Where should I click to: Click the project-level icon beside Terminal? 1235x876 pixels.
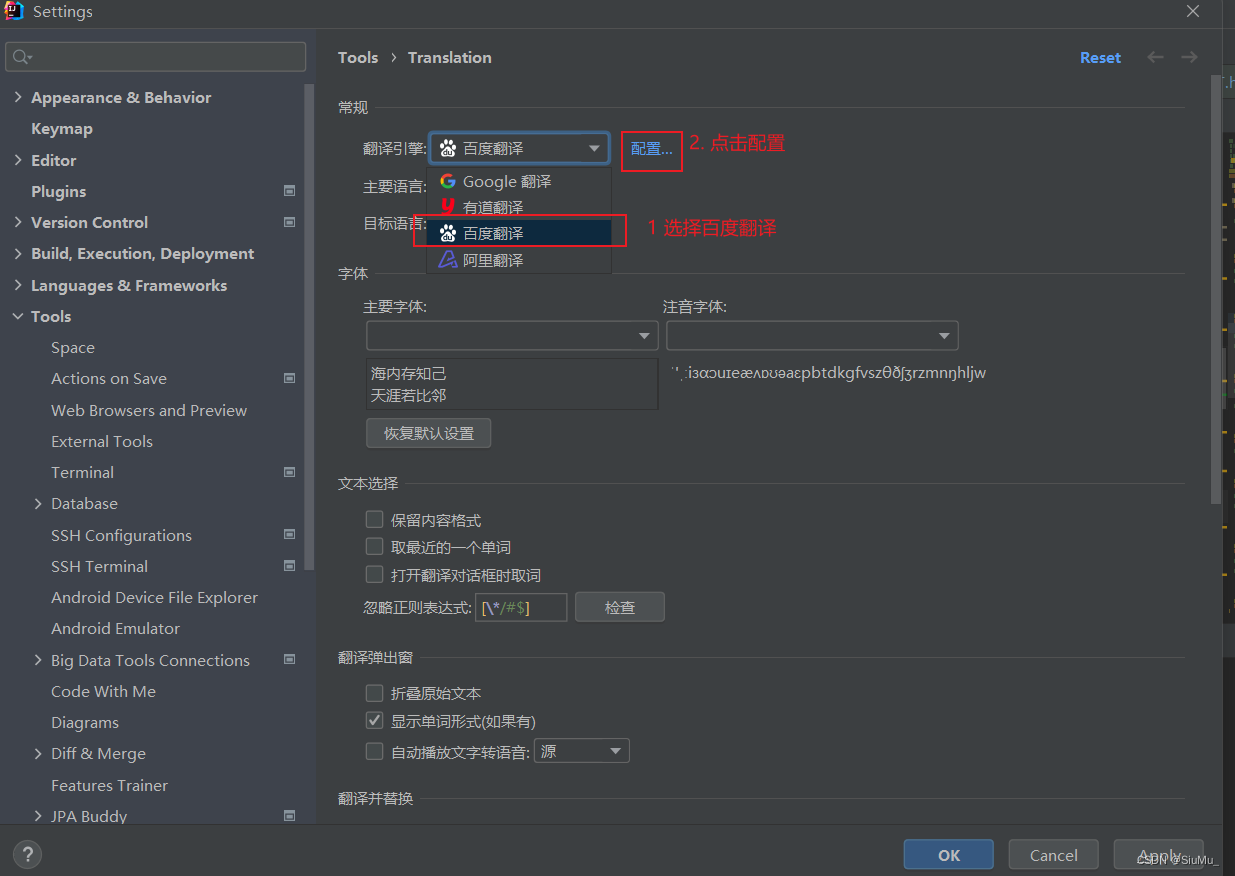pyautogui.click(x=290, y=472)
